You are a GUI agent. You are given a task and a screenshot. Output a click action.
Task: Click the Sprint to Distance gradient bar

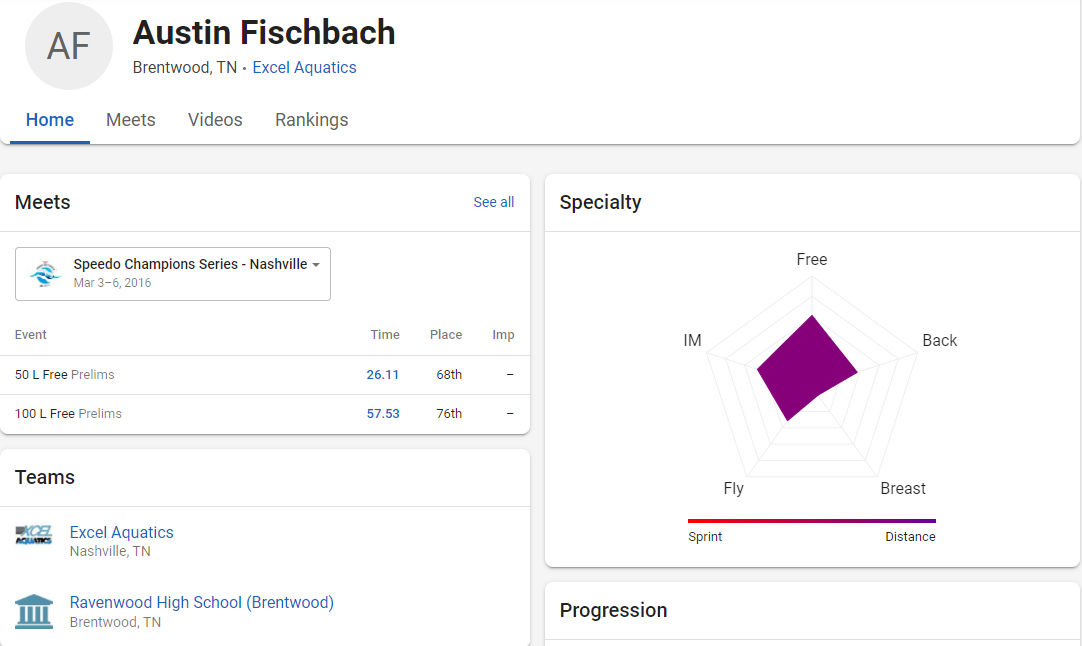pyautogui.click(x=811, y=520)
